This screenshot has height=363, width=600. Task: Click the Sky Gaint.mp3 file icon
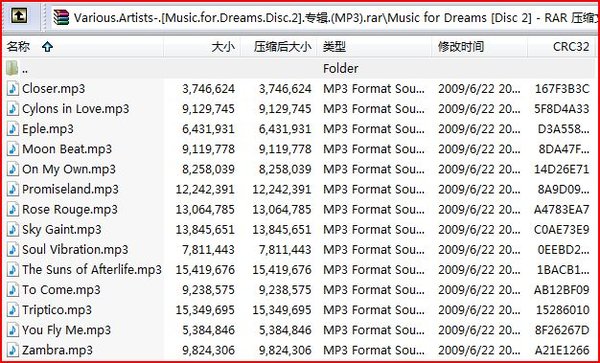[x=13, y=230]
